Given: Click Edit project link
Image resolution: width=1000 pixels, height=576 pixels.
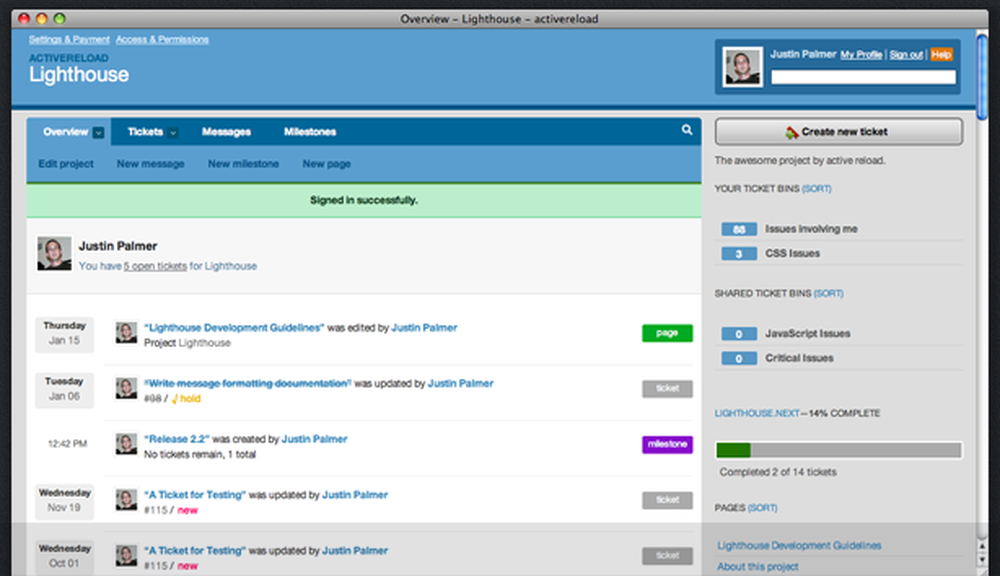Looking at the screenshot, I should coord(66,164).
